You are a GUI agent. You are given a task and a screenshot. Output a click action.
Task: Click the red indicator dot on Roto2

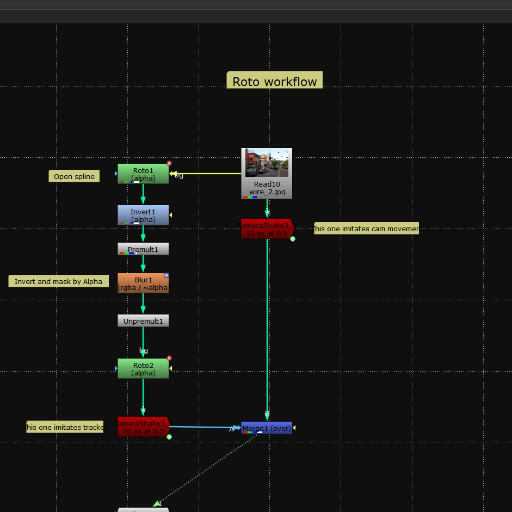click(169, 358)
